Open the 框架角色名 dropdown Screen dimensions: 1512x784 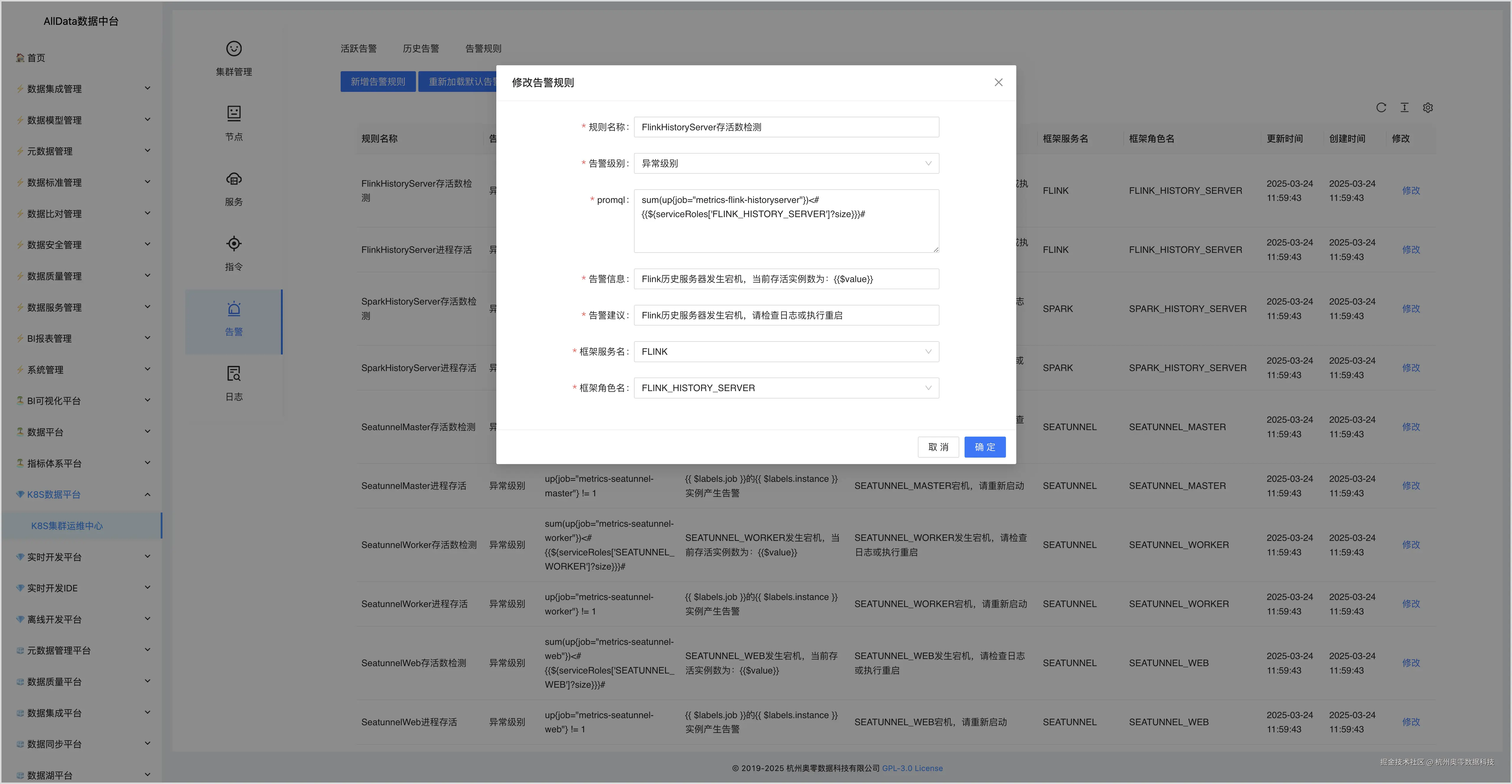[x=786, y=388]
